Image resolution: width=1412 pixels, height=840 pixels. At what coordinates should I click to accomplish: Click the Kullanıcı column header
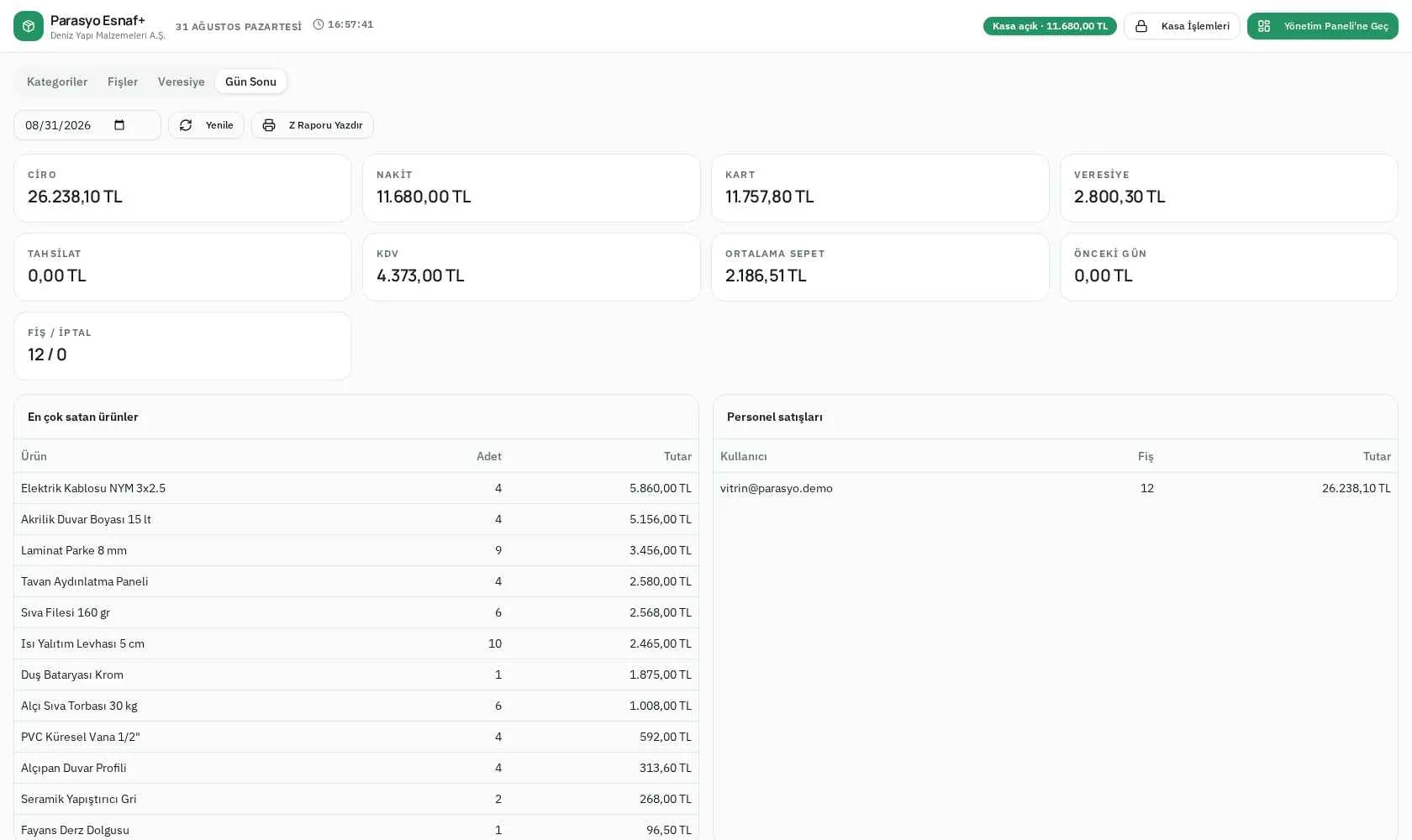click(744, 456)
